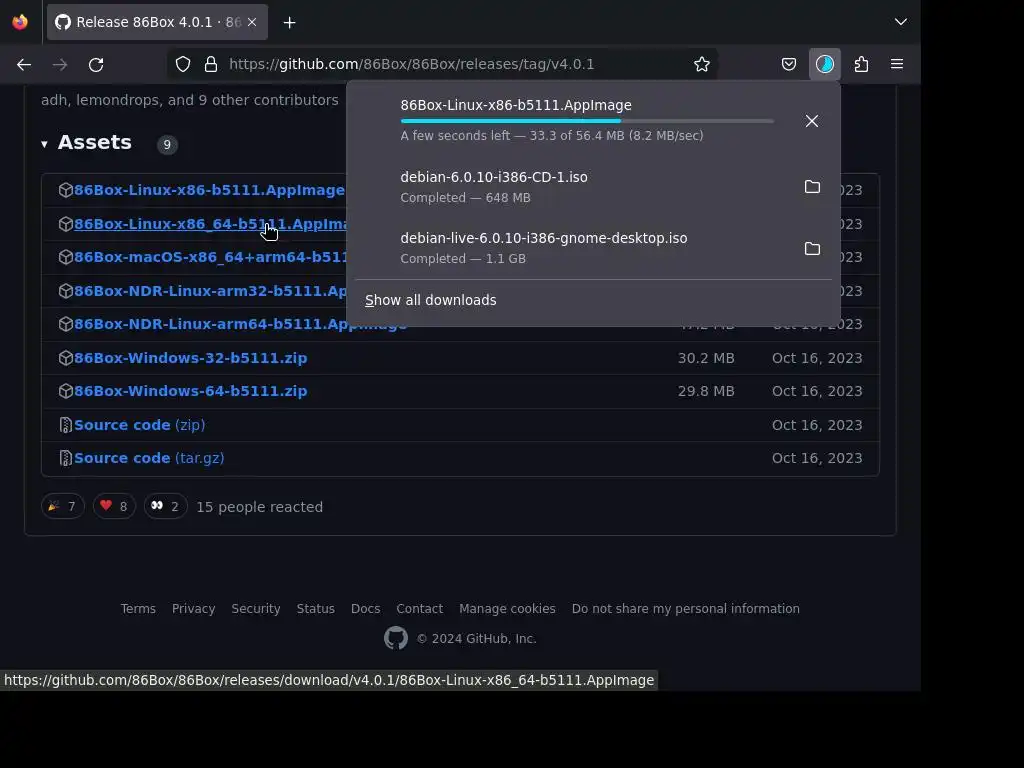Screen dimensions: 1024x768
Task: Download 86Box-Windows-32-b5111.zip
Action: point(191,358)
